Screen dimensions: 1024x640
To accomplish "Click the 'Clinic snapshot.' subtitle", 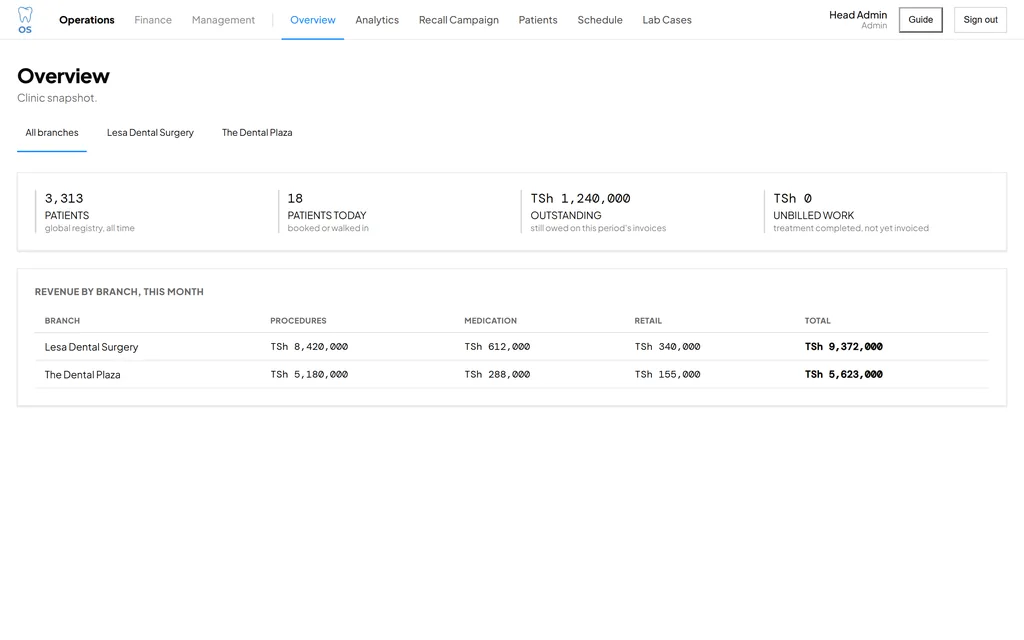I will (57, 98).
